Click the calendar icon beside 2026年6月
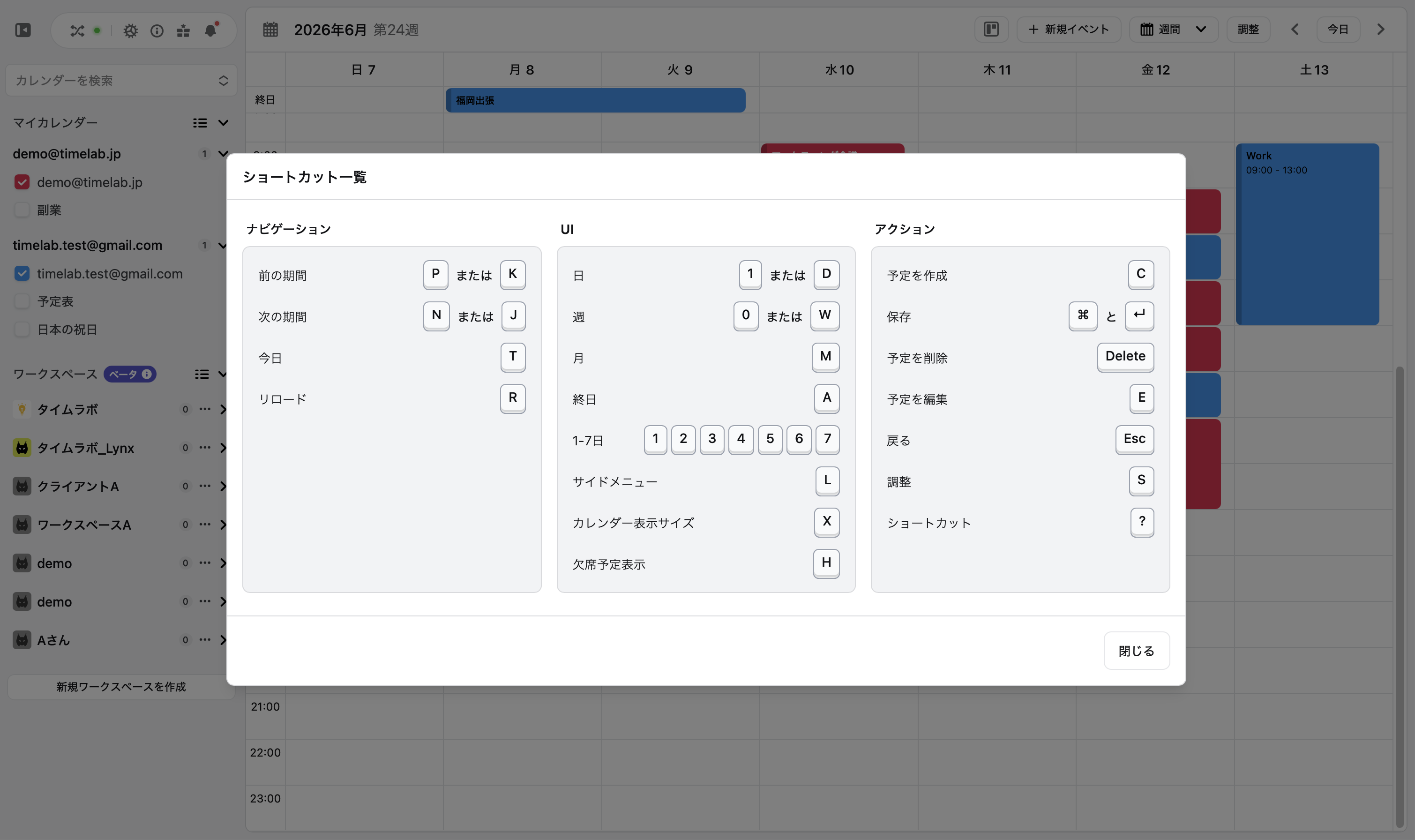The image size is (1415, 840). click(x=270, y=30)
